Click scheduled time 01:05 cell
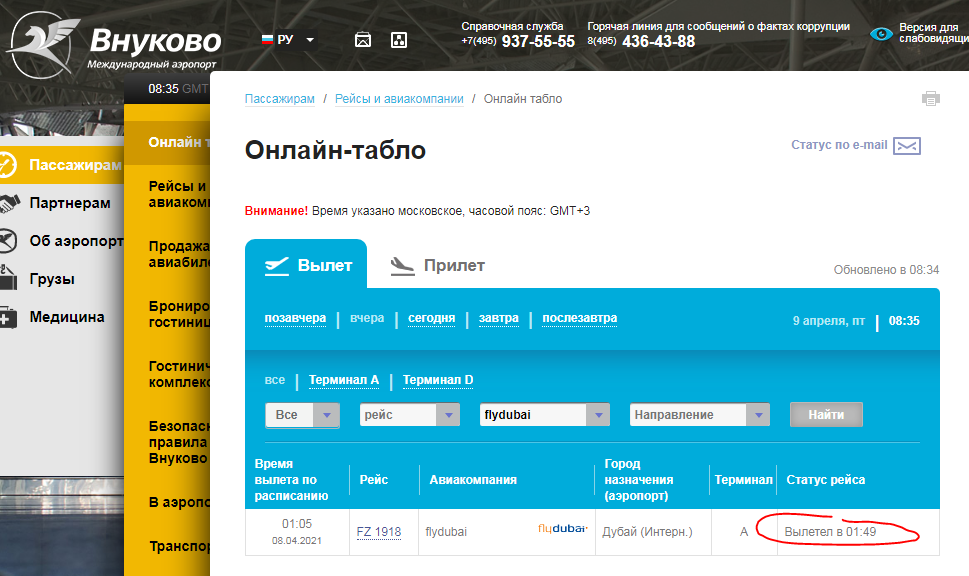Screen dimensions: 969x576 pyautogui.click(x=297, y=532)
